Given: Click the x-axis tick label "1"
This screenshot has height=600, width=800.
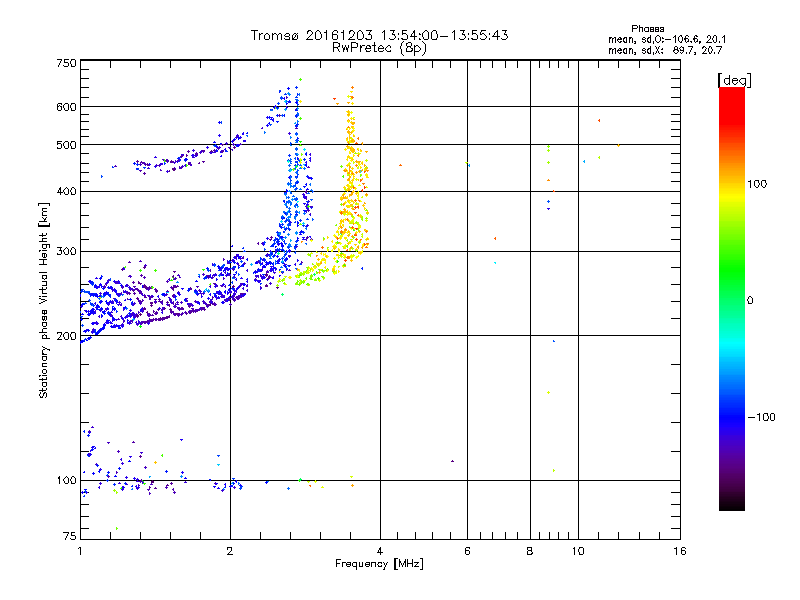Looking at the screenshot, I should (80, 551).
